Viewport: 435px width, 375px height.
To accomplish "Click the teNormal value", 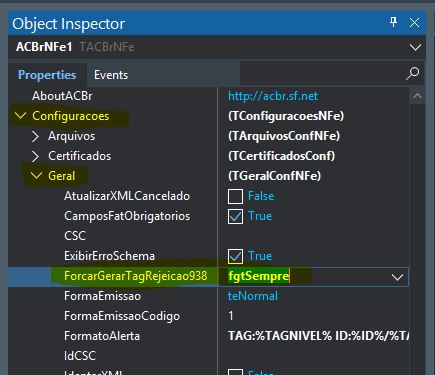I will 253,296.
